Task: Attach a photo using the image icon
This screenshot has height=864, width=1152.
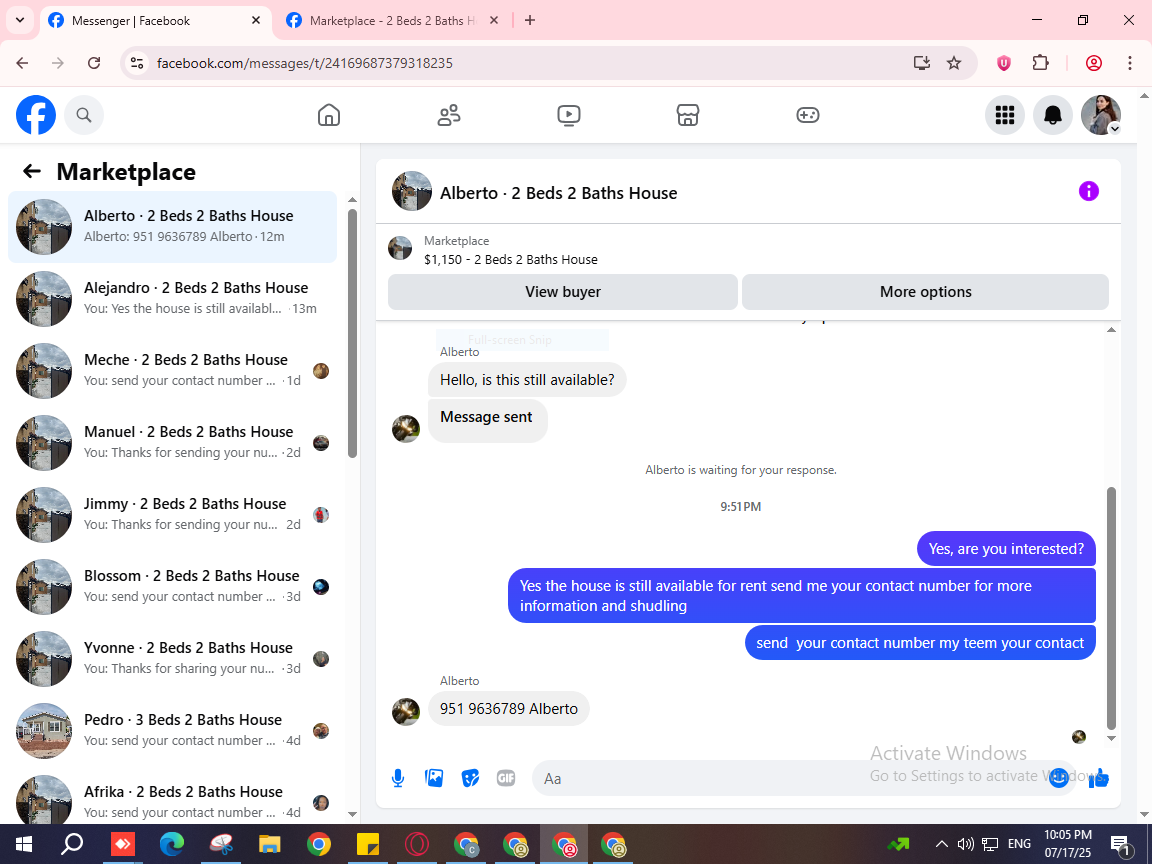Action: tap(434, 778)
